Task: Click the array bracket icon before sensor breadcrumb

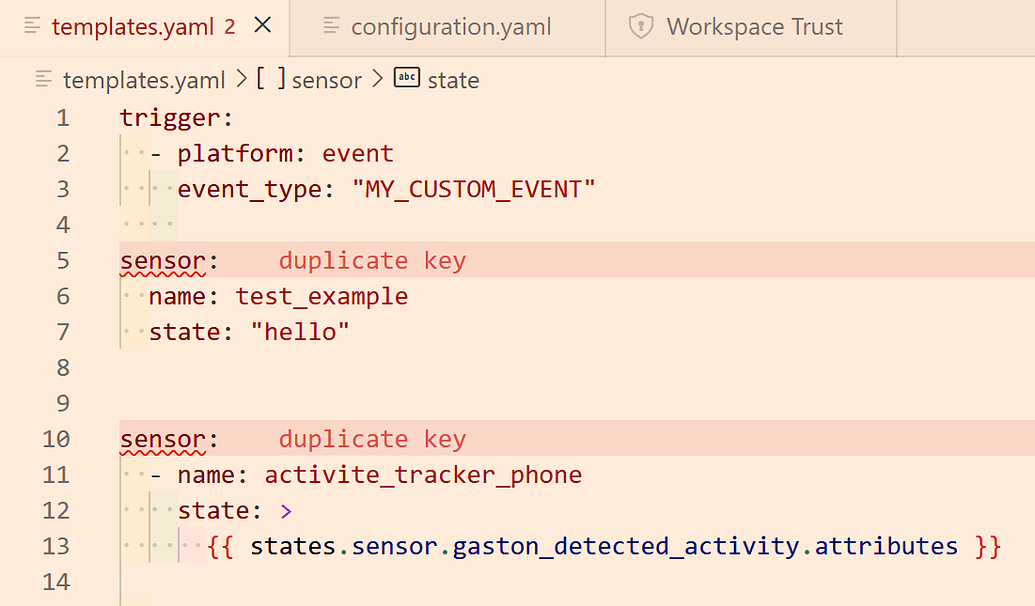Action: pyautogui.click(x=272, y=79)
